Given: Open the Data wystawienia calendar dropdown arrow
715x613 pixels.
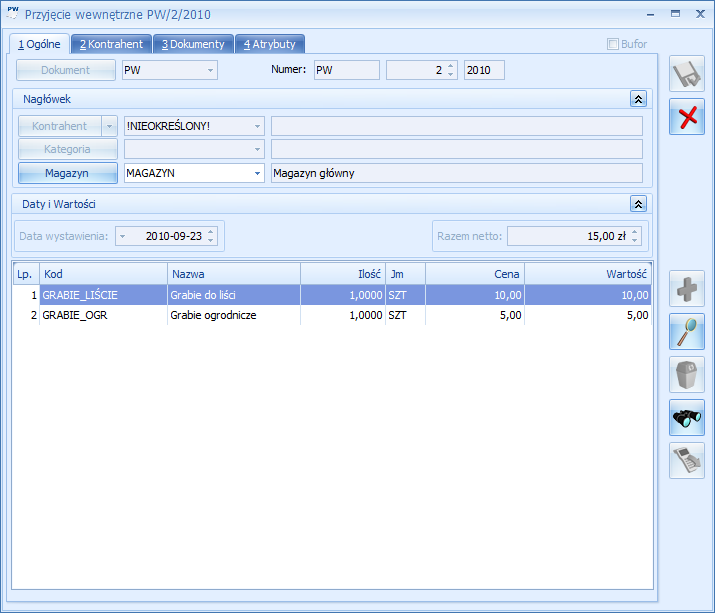Looking at the screenshot, I should pos(122,236).
